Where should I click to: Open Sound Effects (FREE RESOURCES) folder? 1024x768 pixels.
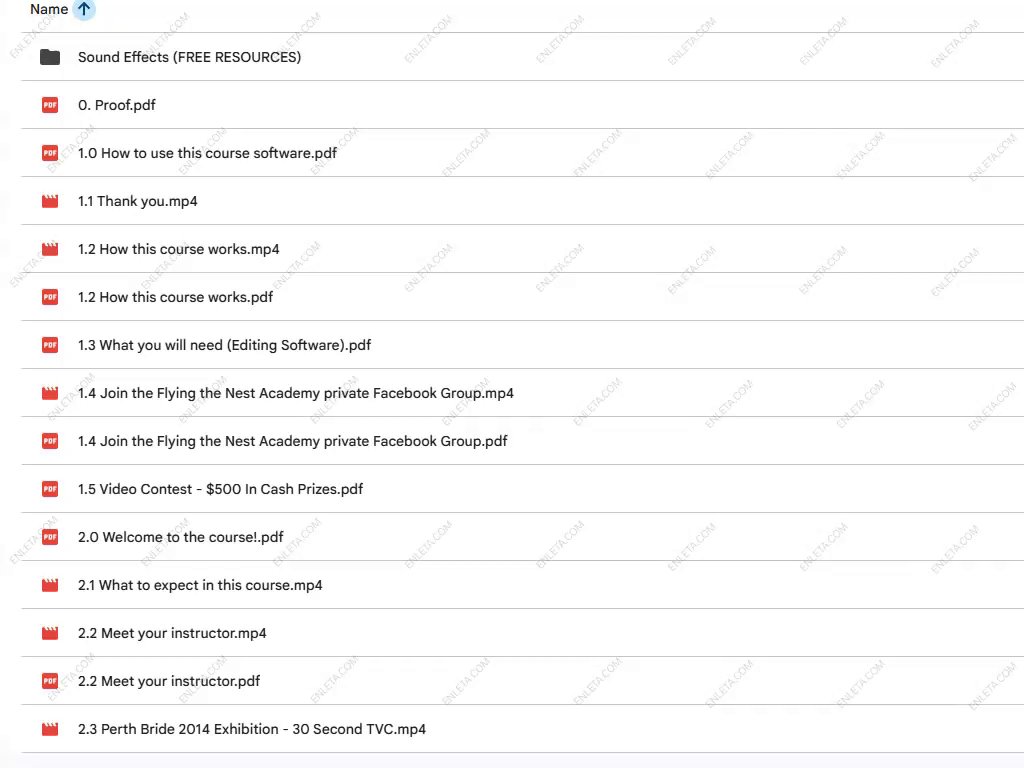pos(189,57)
